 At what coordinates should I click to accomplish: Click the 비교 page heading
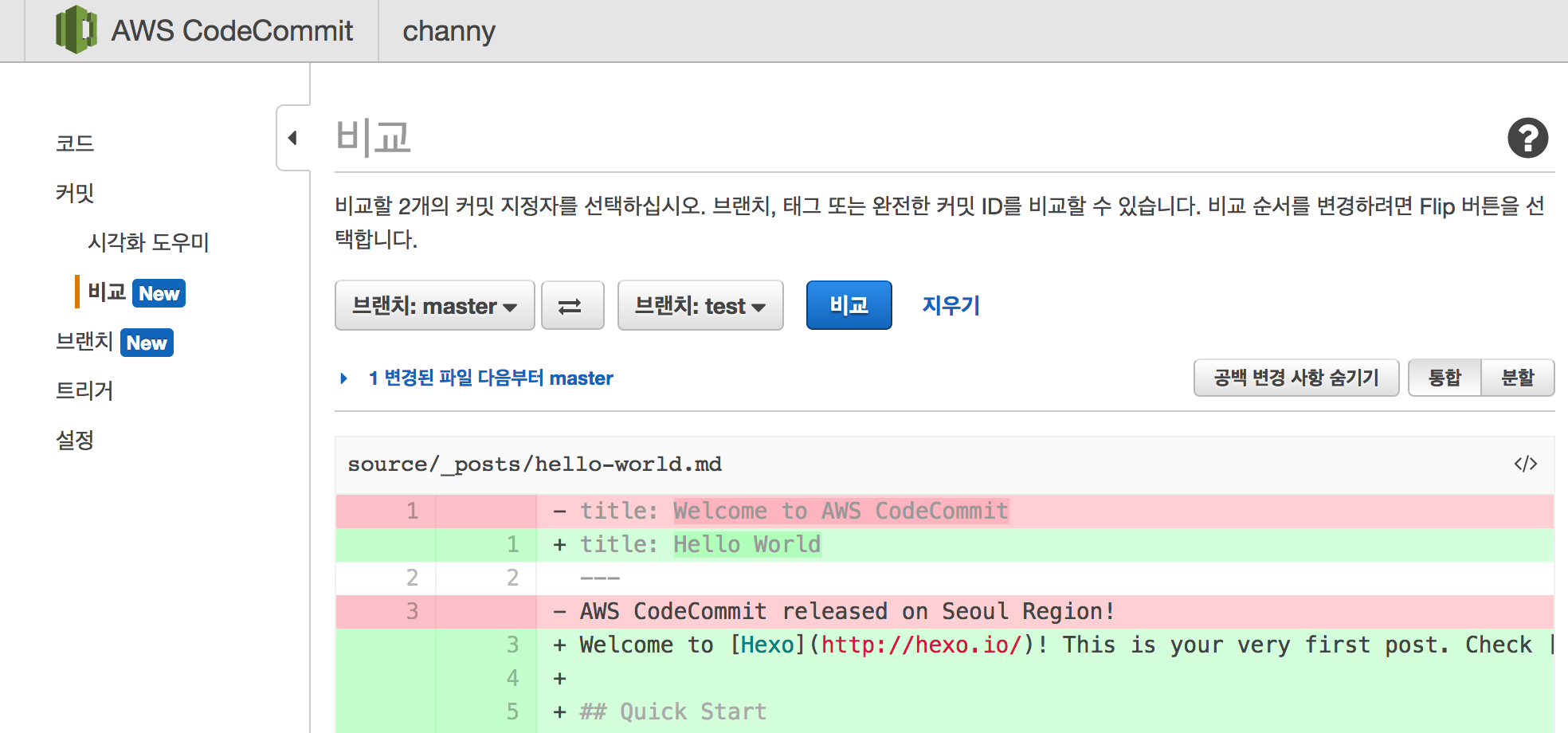373,137
